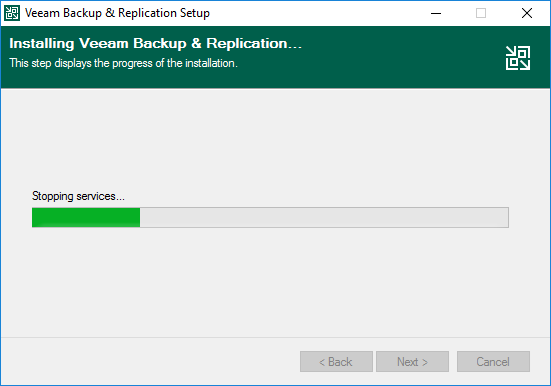Click the disabled Back button
The height and width of the screenshot is (386, 551).
click(x=336, y=361)
